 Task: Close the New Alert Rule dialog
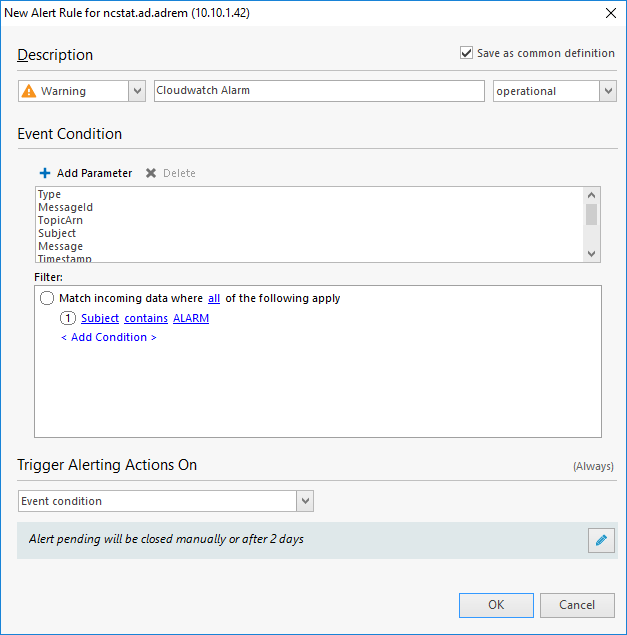[610, 13]
